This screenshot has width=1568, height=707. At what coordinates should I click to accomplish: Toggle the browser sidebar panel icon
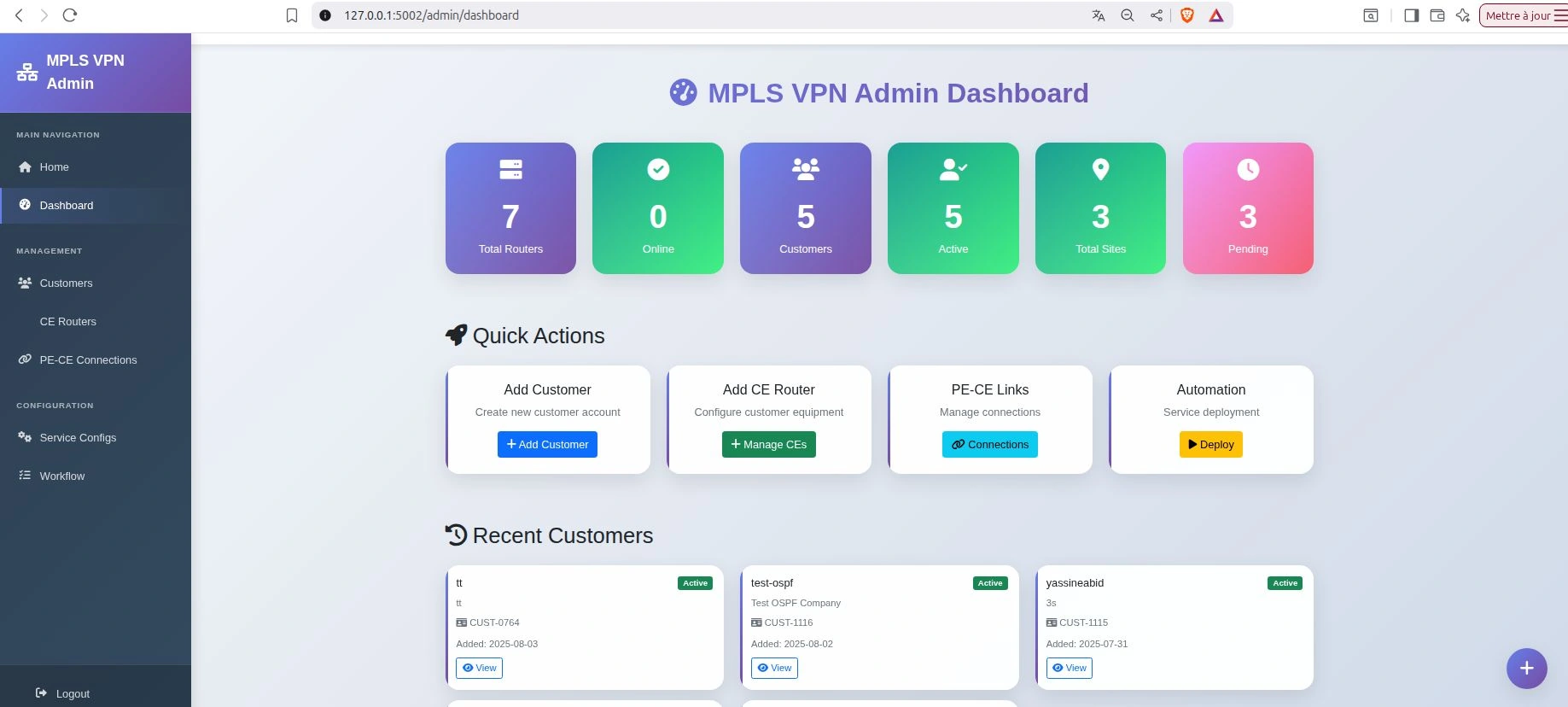coord(1411,15)
